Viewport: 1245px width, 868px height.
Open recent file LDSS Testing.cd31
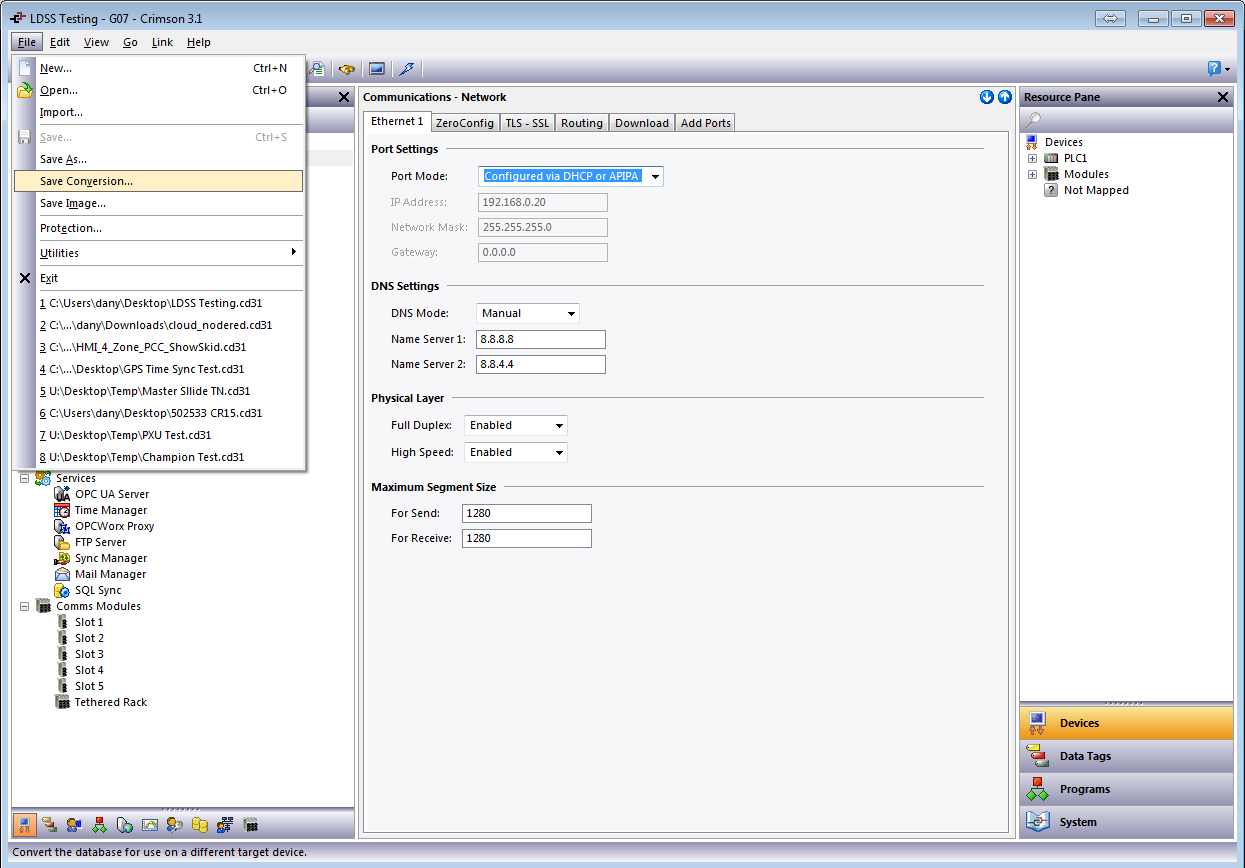[x=159, y=303]
